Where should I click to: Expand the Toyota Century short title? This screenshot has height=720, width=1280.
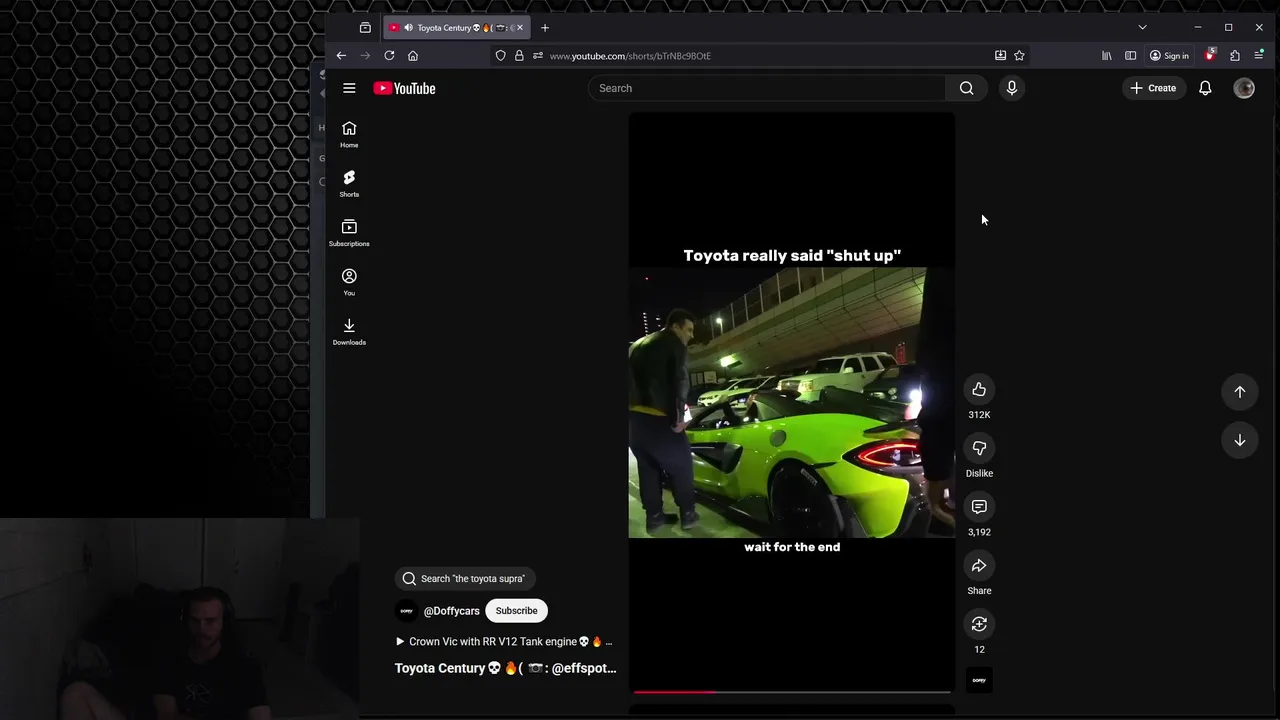[505, 668]
